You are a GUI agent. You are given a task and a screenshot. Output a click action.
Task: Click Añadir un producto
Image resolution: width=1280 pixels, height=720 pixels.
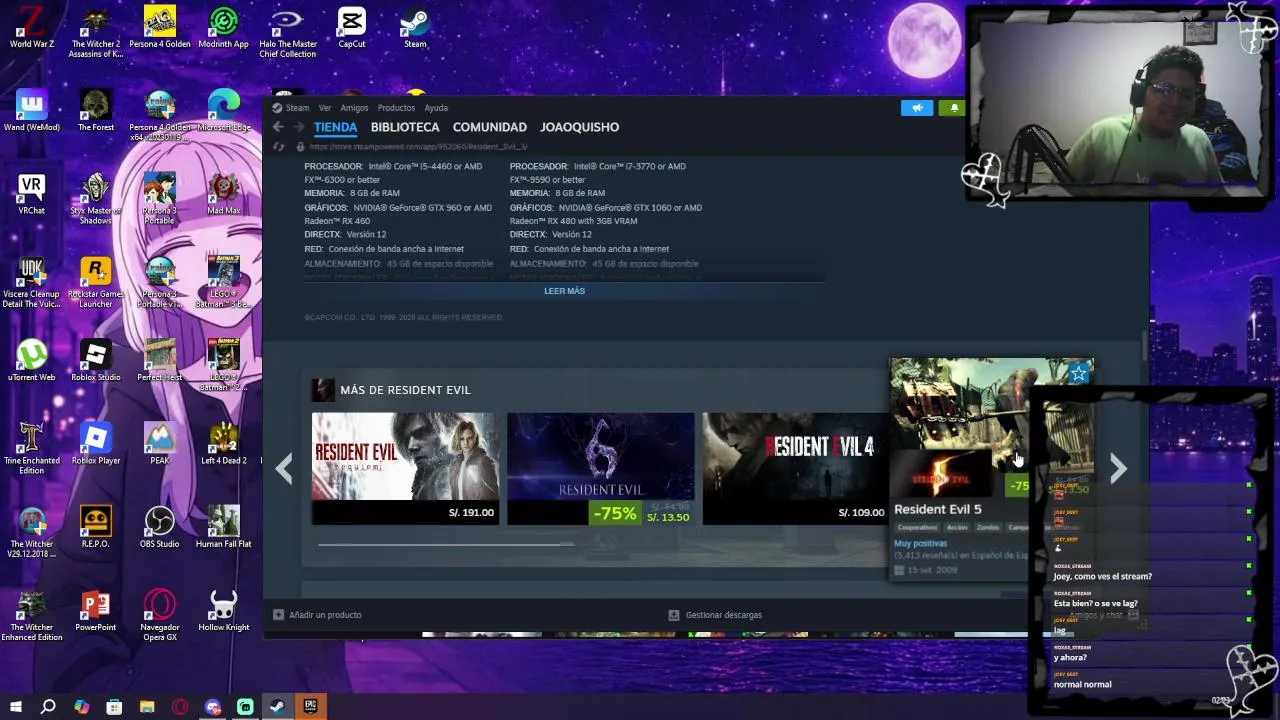click(318, 615)
